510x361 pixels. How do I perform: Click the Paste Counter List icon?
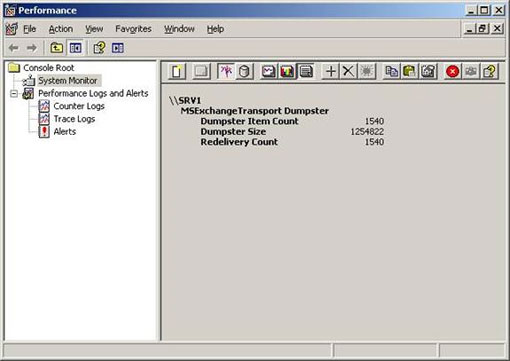[410, 71]
